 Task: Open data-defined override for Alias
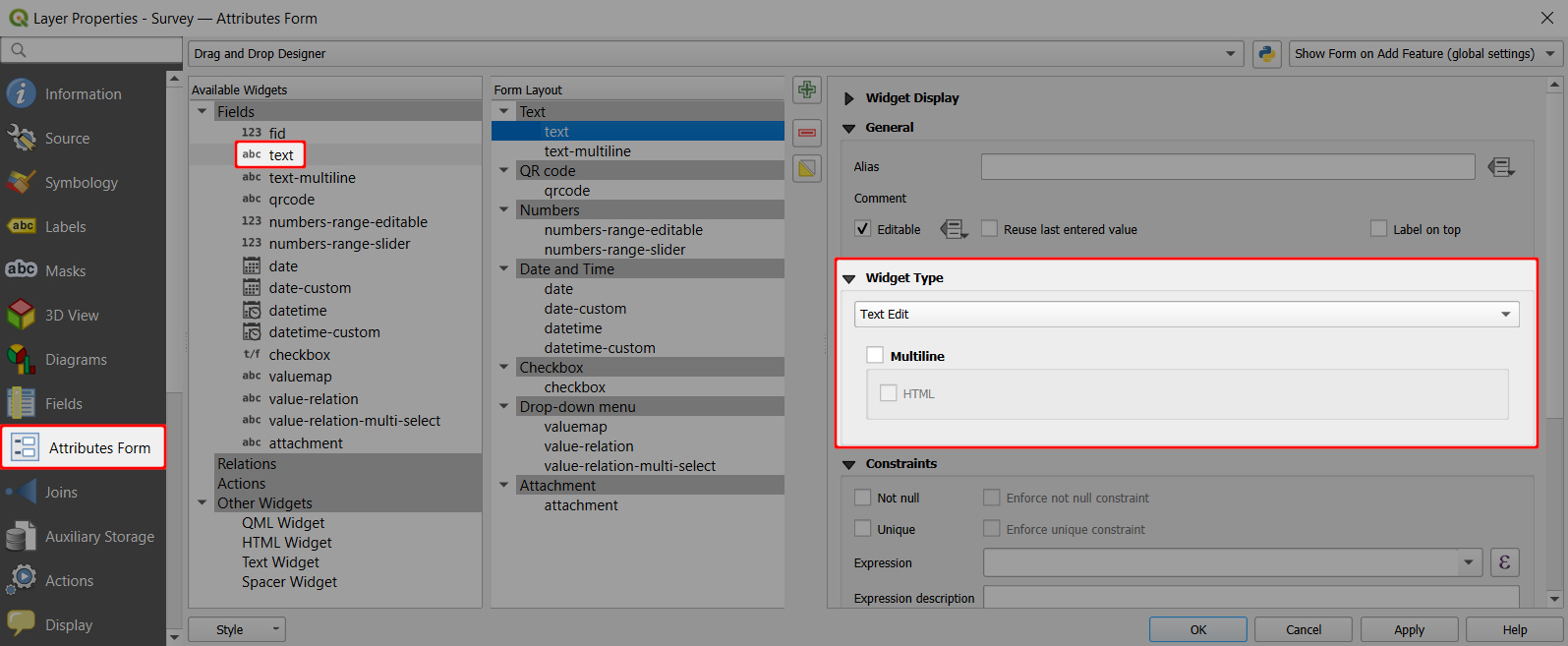(x=1501, y=167)
